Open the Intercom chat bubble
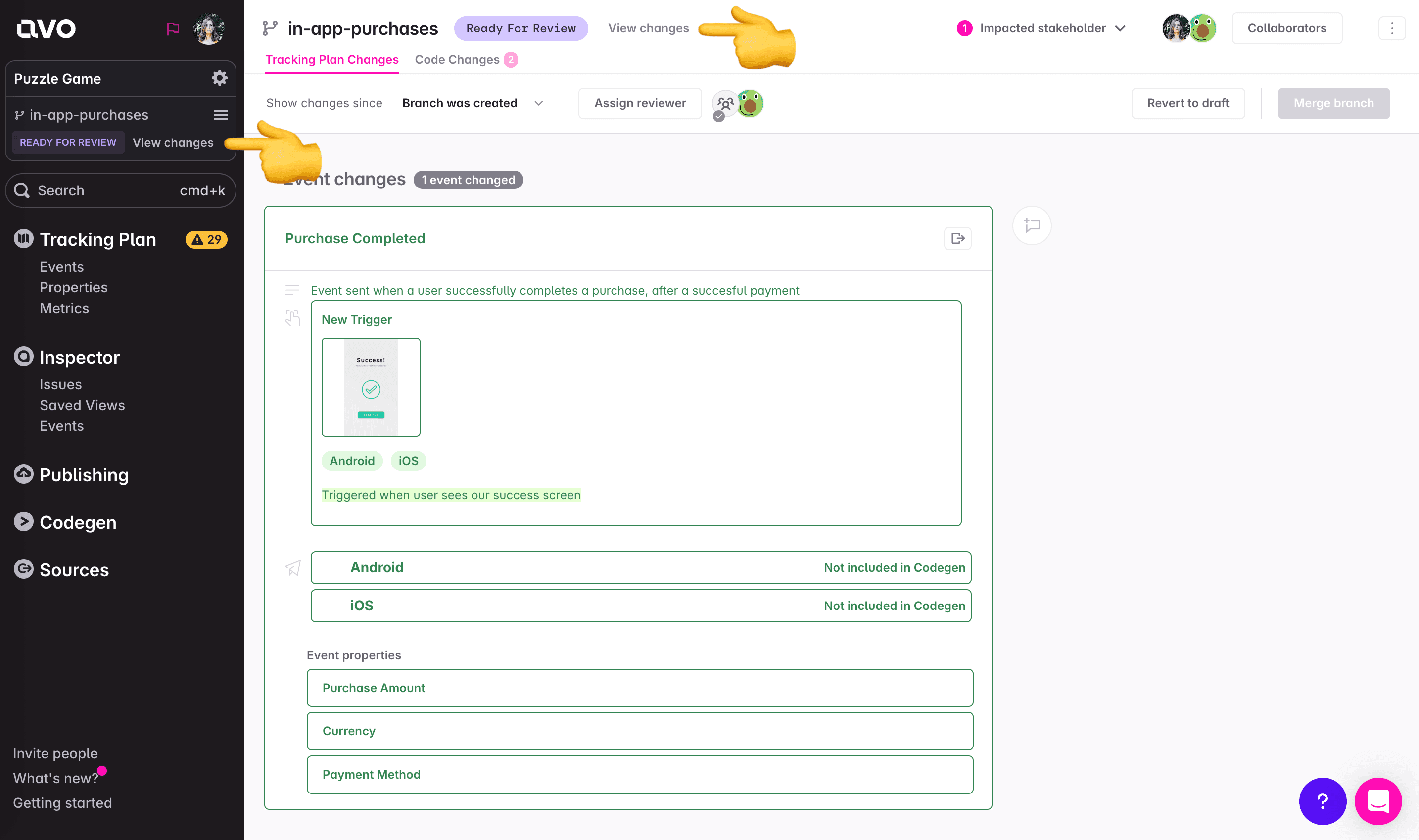This screenshot has height=840, width=1419. 1378,801
